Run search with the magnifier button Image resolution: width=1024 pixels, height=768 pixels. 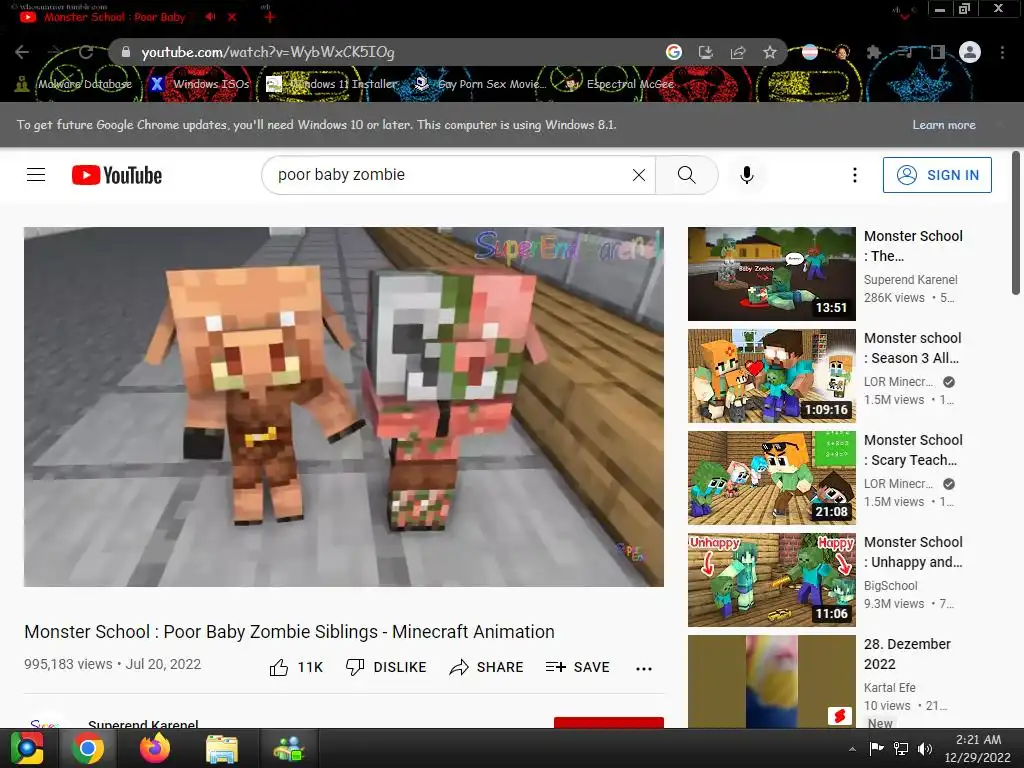click(x=686, y=175)
